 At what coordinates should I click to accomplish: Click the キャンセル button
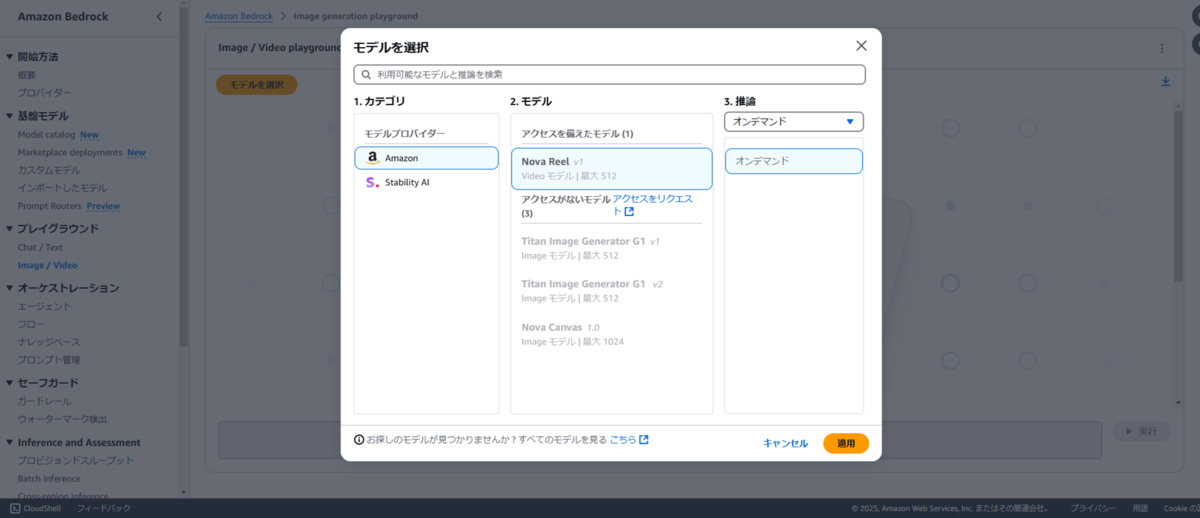785,443
